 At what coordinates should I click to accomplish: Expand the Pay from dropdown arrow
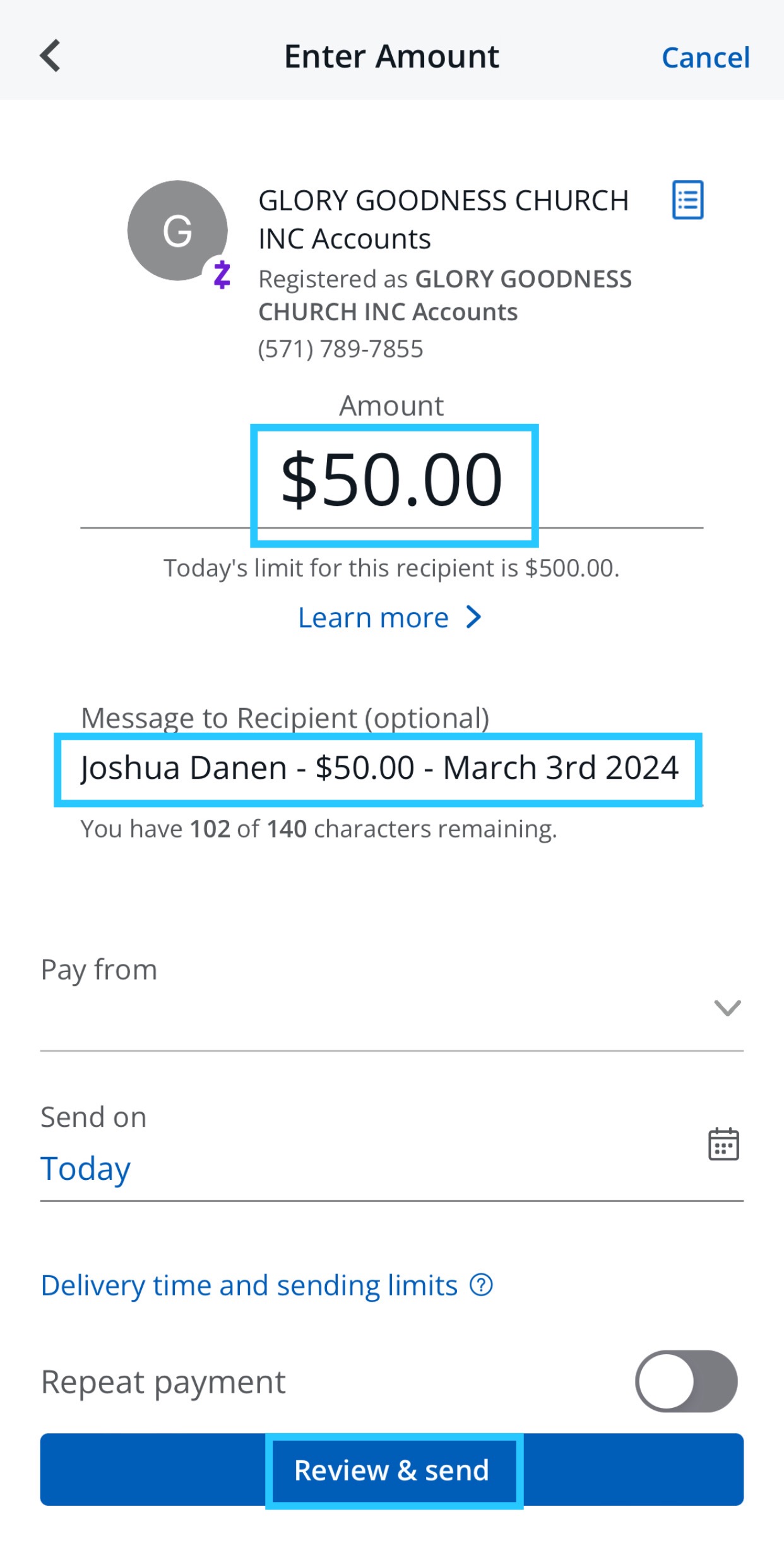pos(727,1007)
